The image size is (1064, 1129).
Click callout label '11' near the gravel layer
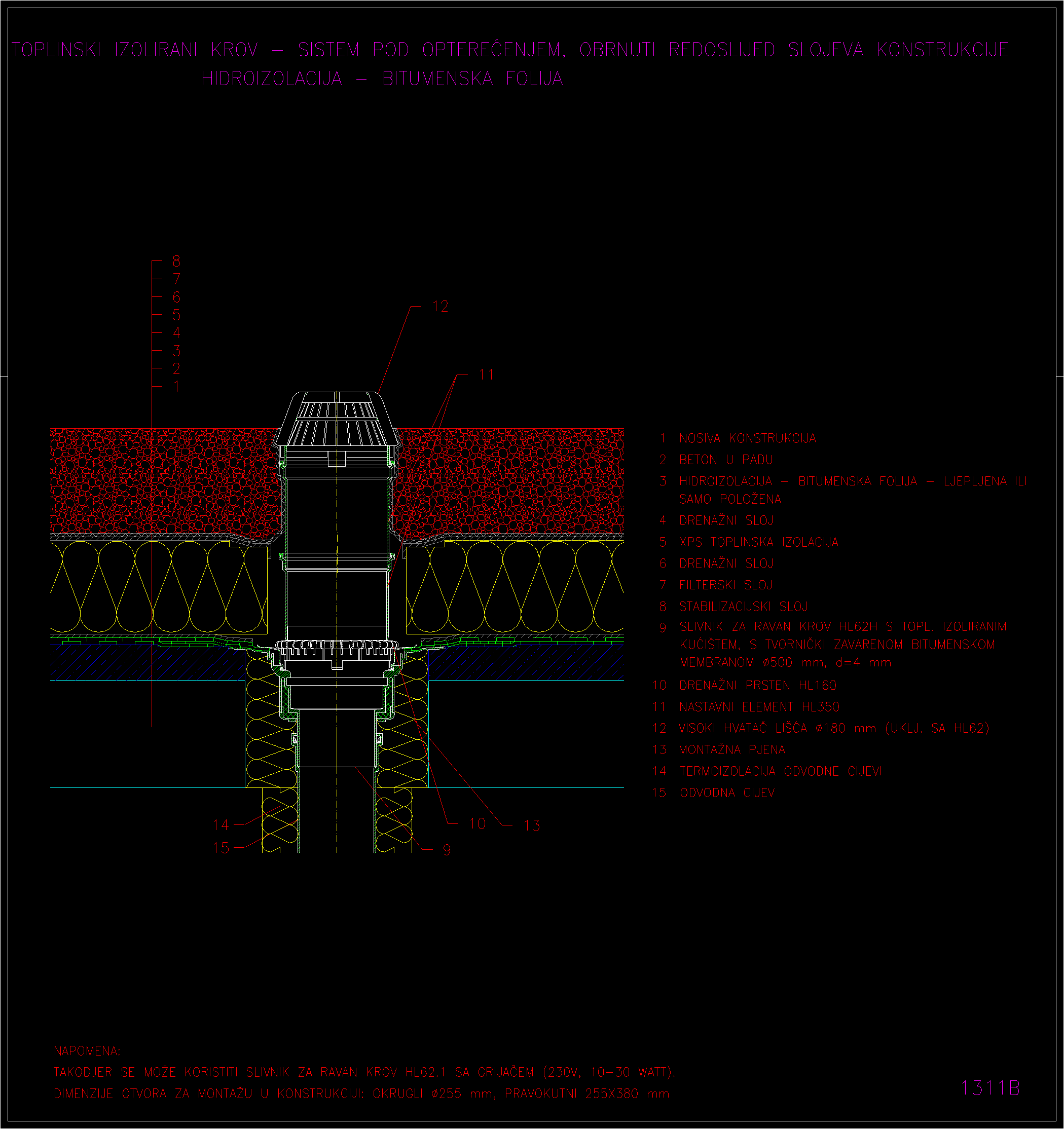(x=486, y=375)
